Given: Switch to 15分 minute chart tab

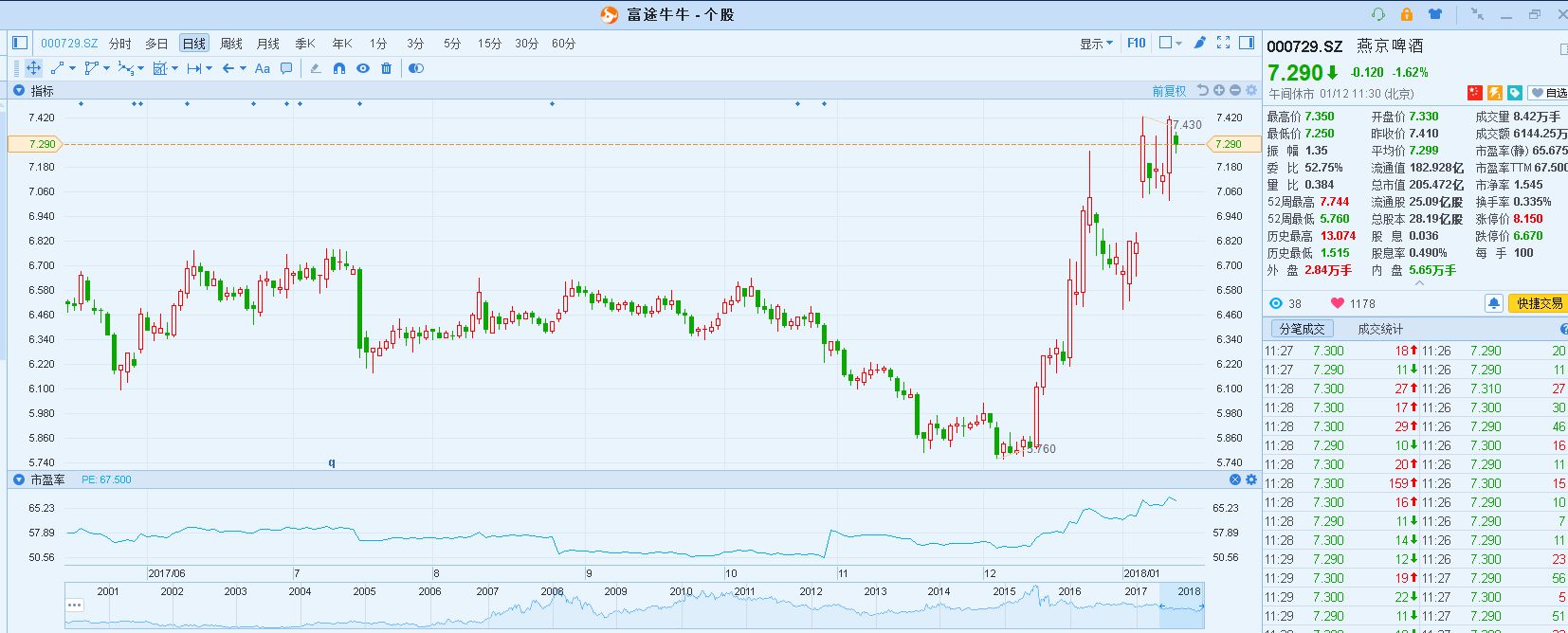Looking at the screenshot, I should click(489, 44).
